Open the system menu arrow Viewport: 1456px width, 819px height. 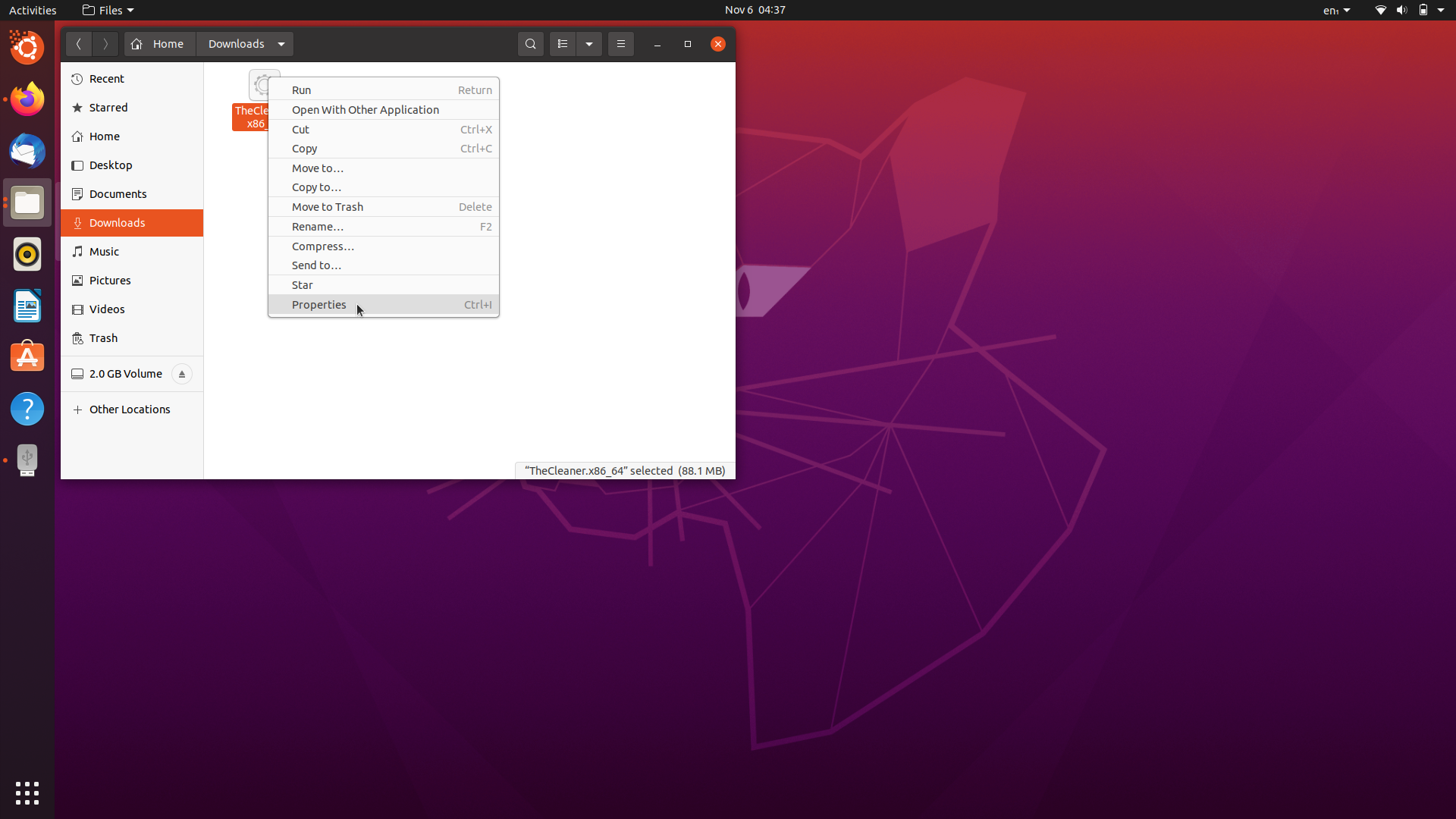click(1441, 10)
